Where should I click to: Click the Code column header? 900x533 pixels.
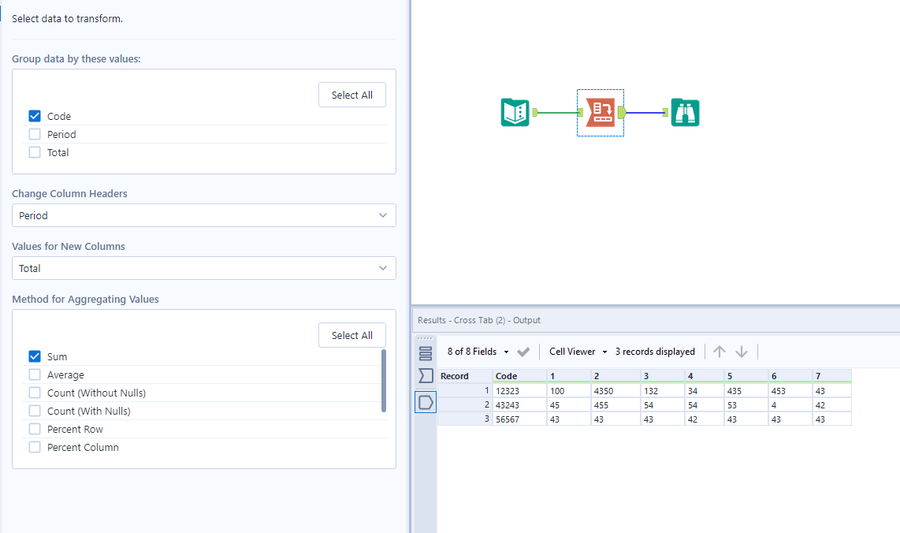click(519, 376)
